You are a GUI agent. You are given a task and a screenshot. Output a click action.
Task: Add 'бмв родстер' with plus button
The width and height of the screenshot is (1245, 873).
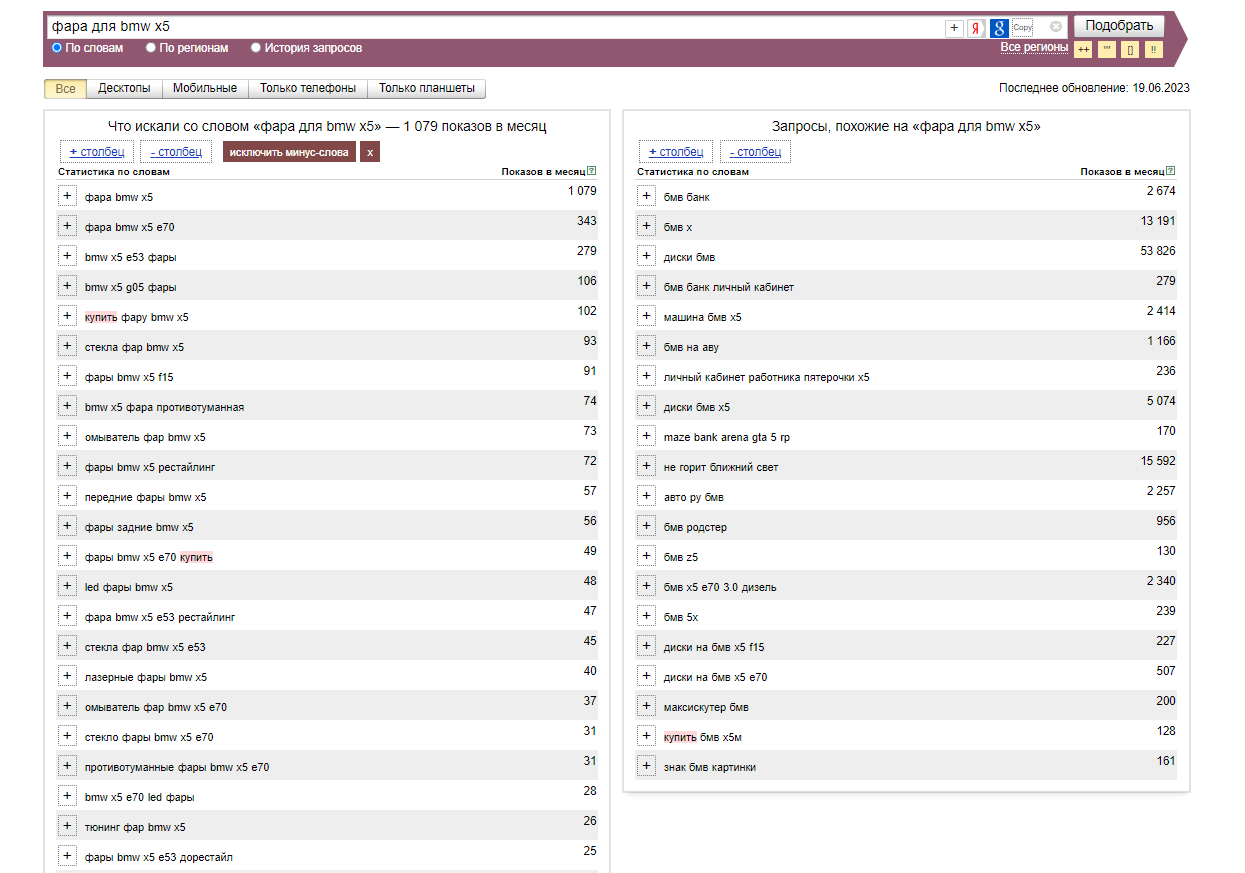(646, 526)
